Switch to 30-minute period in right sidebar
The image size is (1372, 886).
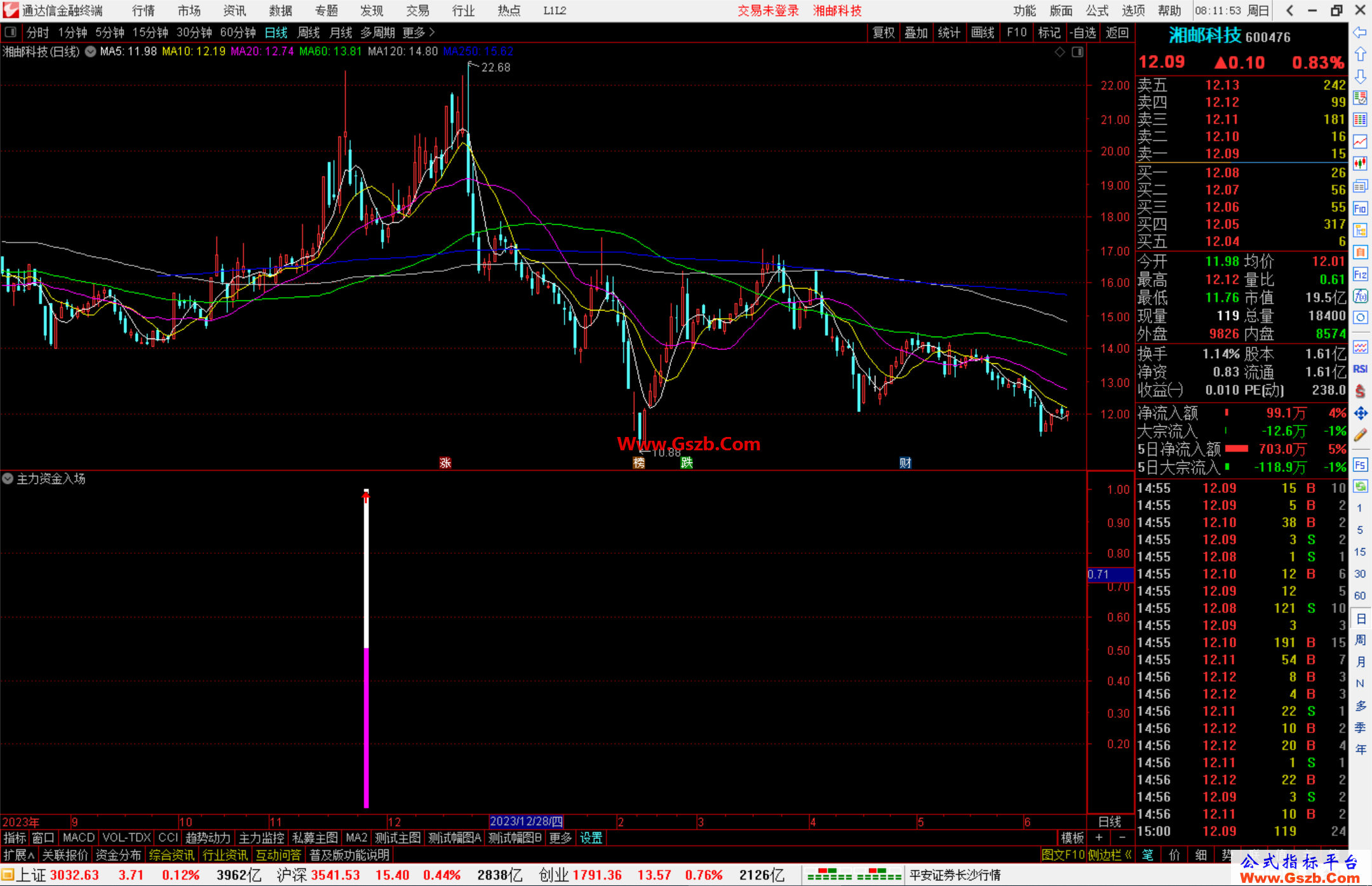[x=1359, y=574]
